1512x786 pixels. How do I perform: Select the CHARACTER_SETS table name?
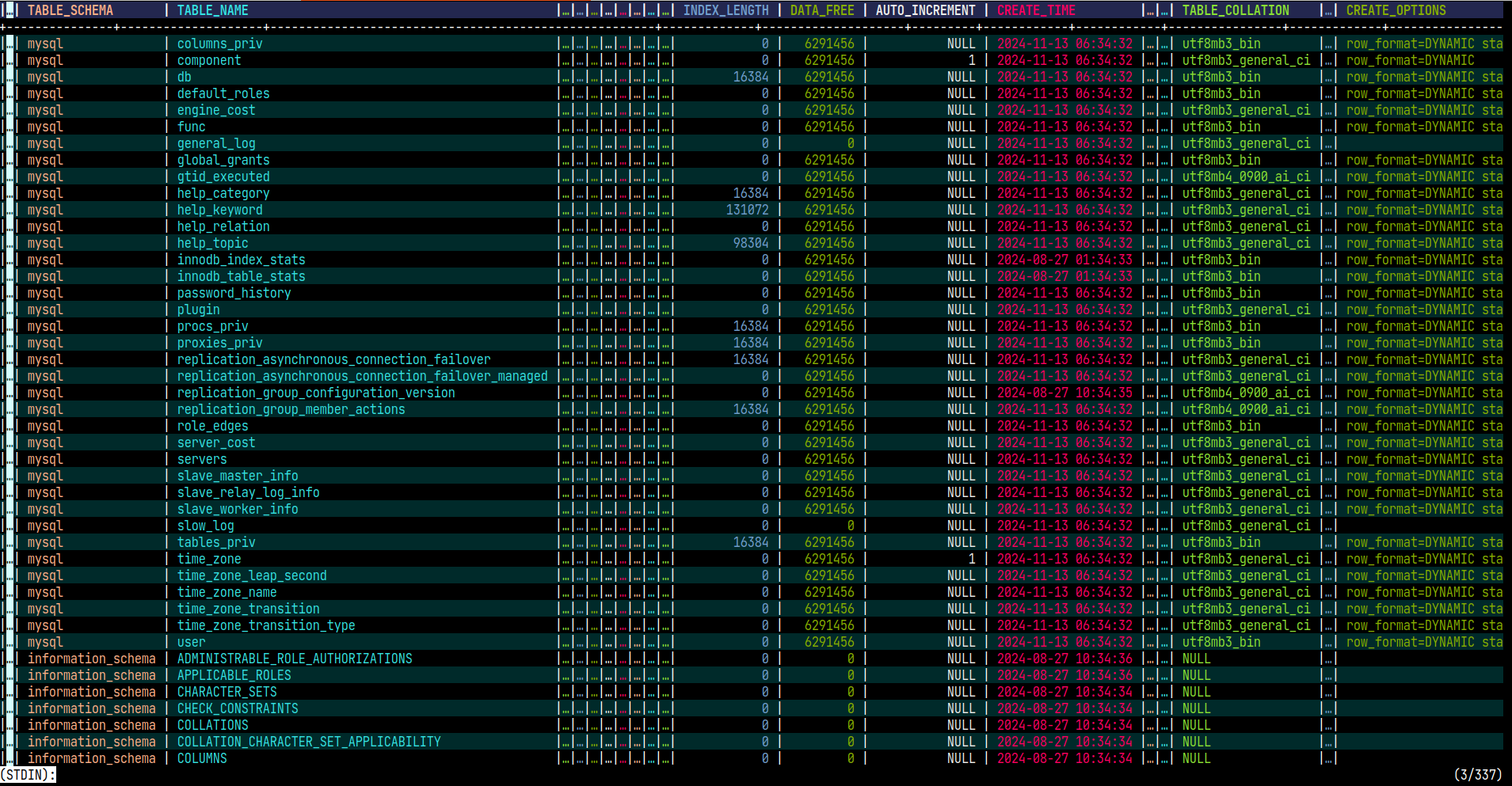(x=227, y=692)
